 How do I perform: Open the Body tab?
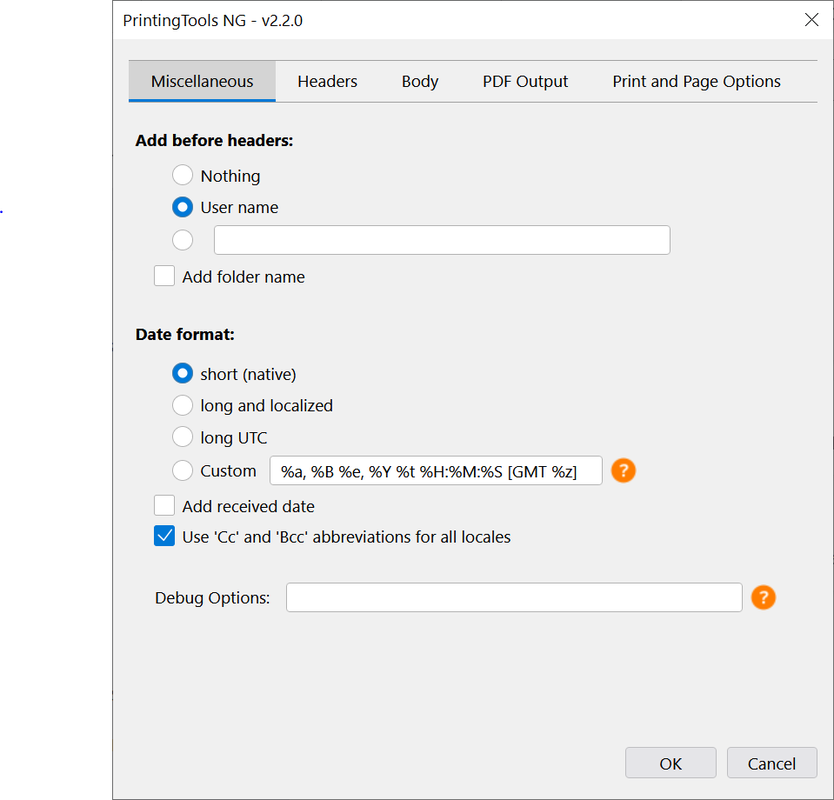420,81
